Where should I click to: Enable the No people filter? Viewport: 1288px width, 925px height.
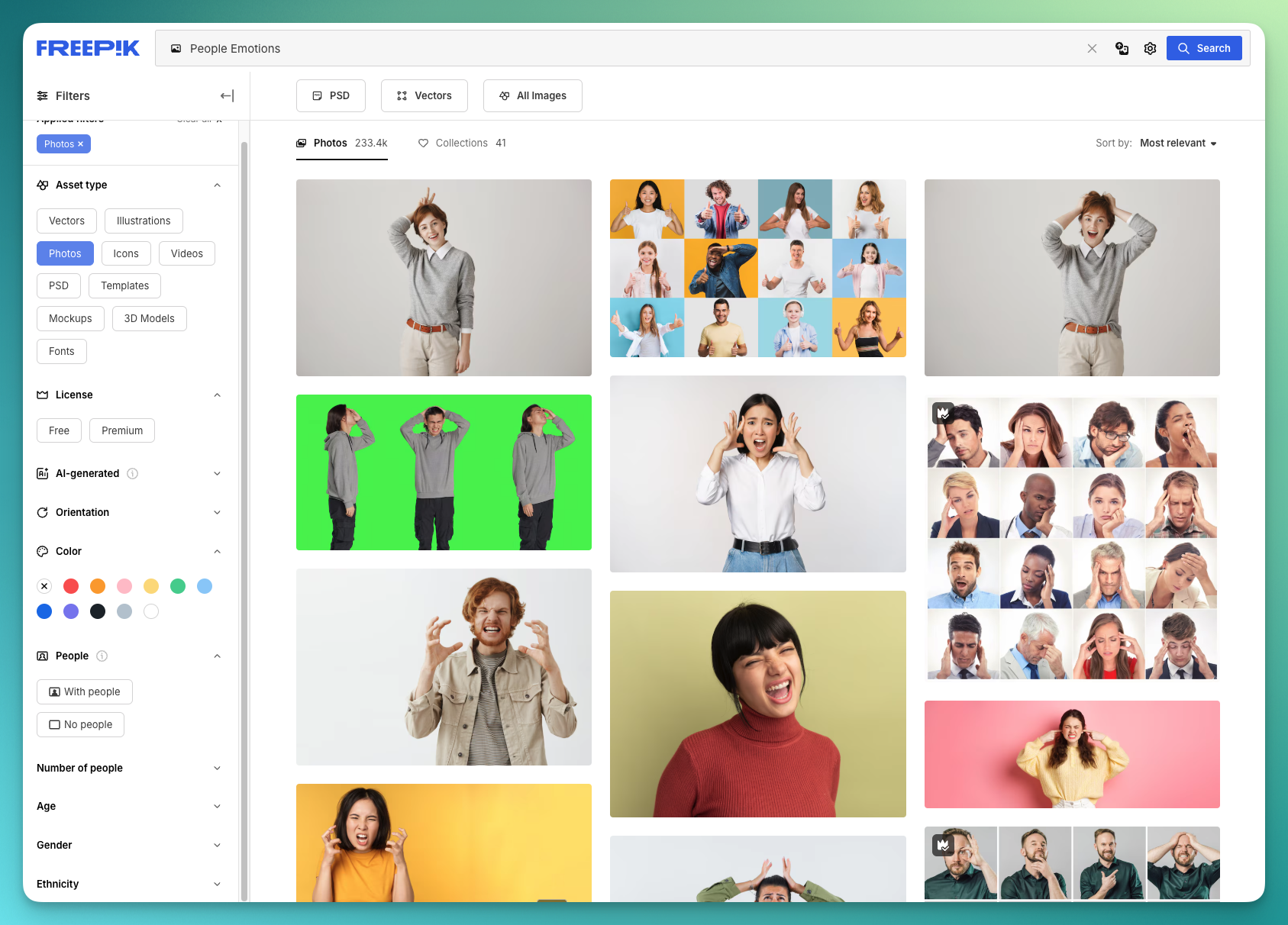click(80, 724)
